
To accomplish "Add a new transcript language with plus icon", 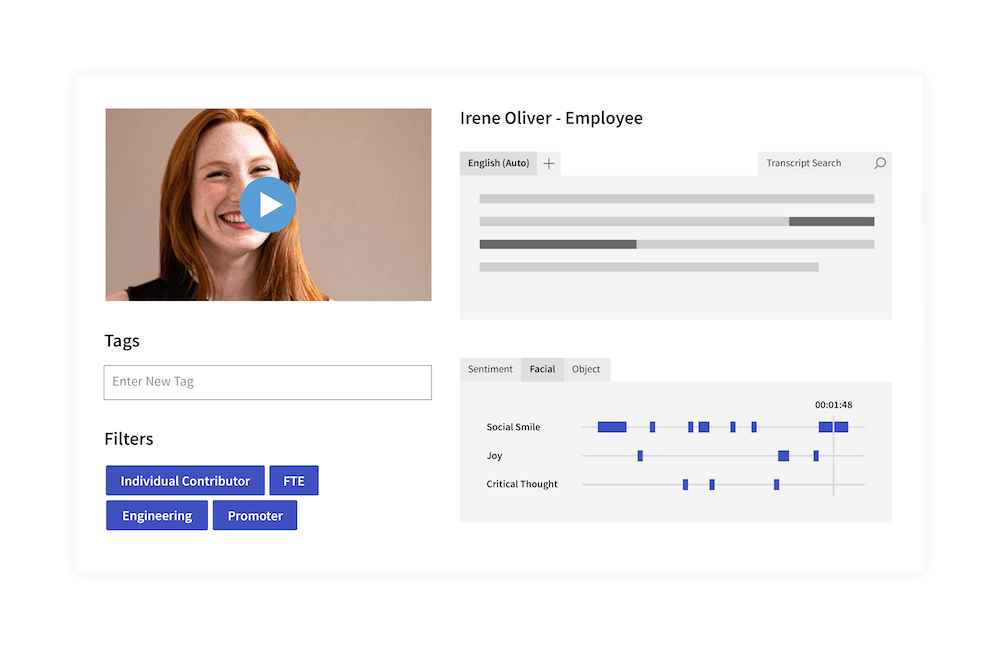I will (x=548, y=164).
